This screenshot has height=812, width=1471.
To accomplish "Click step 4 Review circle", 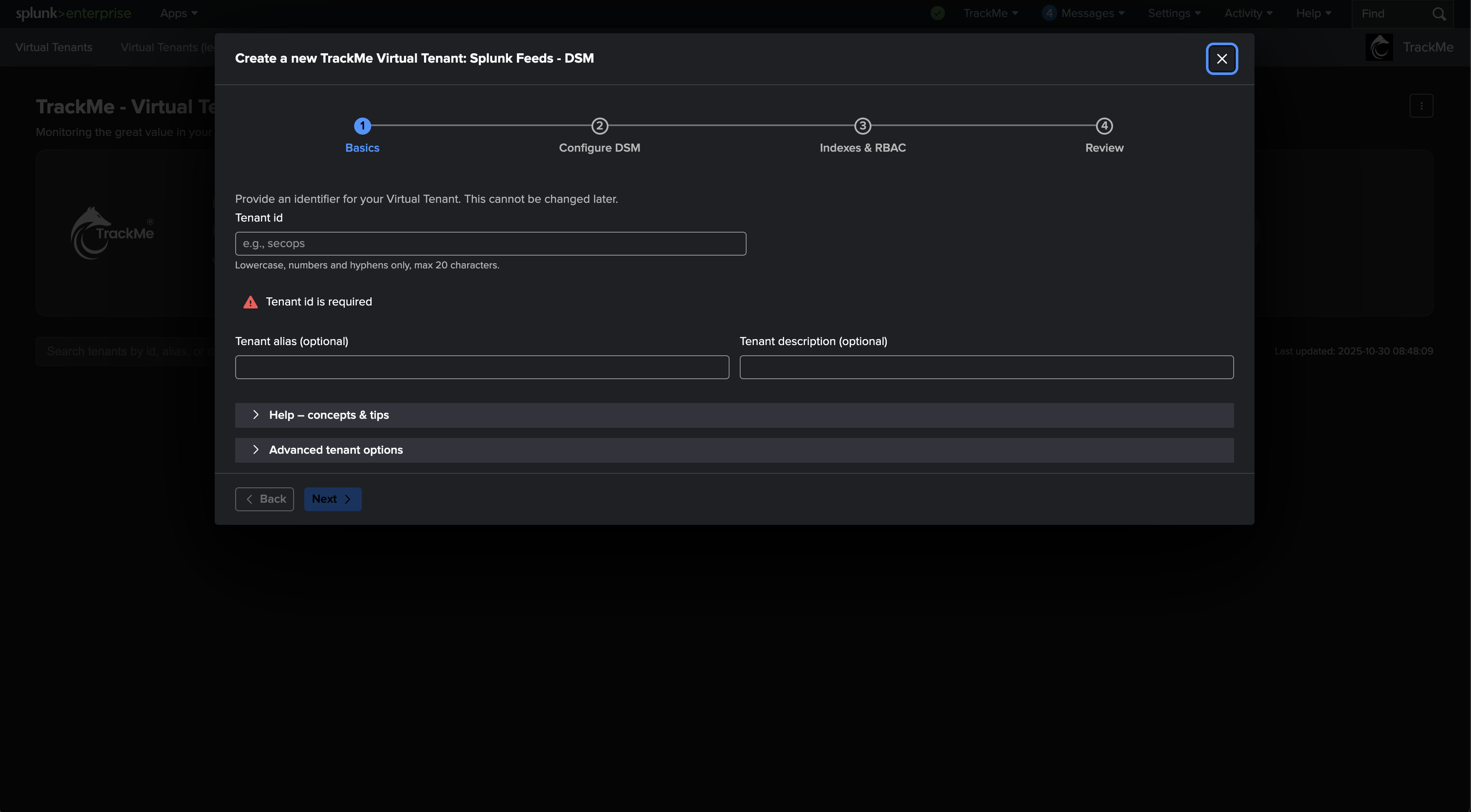I will (x=1104, y=126).
